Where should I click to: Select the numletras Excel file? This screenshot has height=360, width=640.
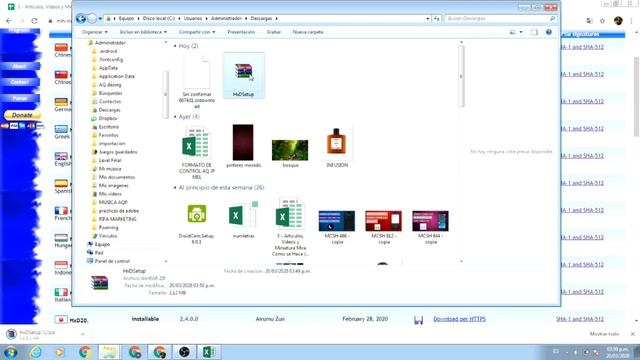[x=243, y=220]
